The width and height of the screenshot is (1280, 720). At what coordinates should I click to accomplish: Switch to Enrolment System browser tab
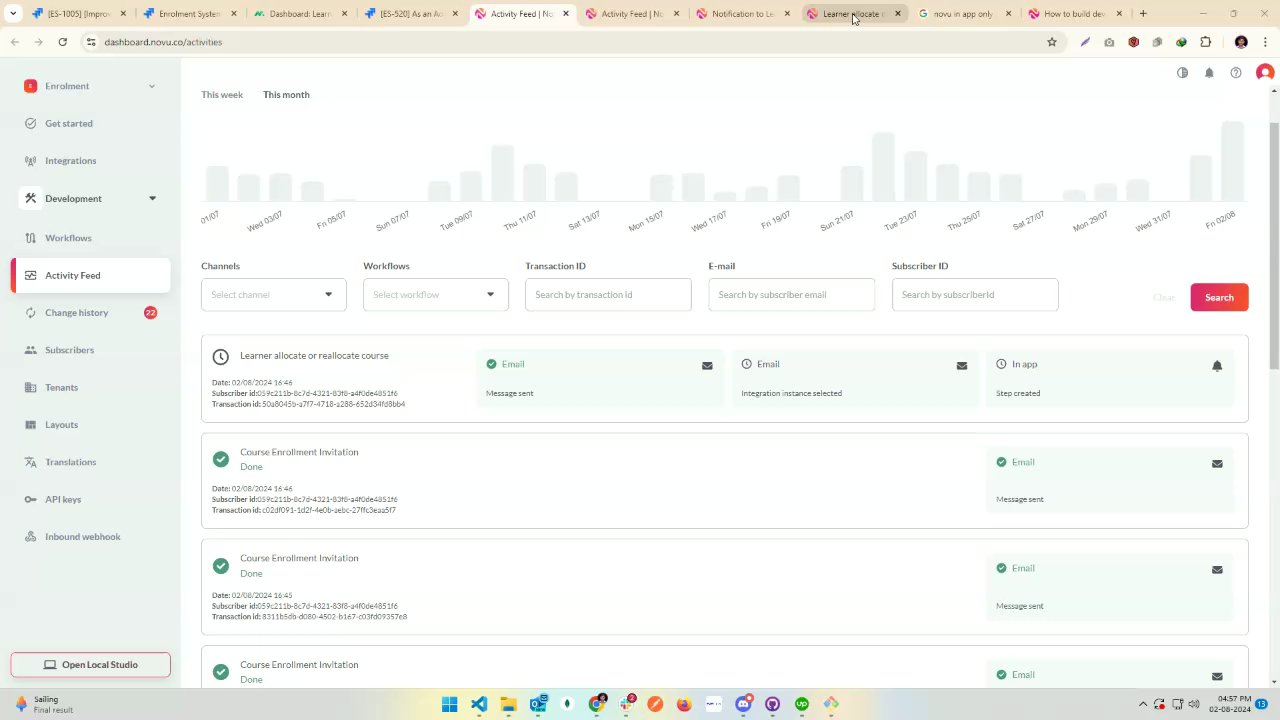(189, 14)
